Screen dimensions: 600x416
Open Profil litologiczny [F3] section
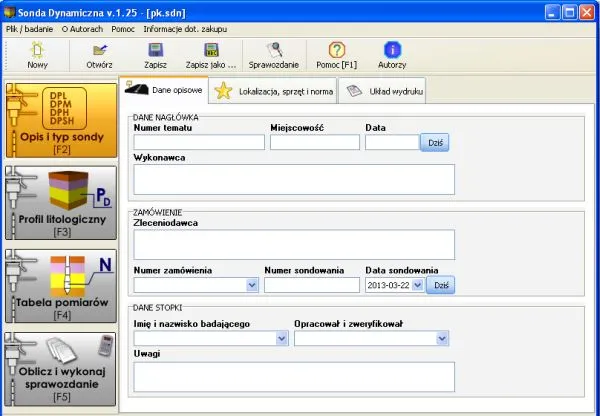tap(59, 205)
